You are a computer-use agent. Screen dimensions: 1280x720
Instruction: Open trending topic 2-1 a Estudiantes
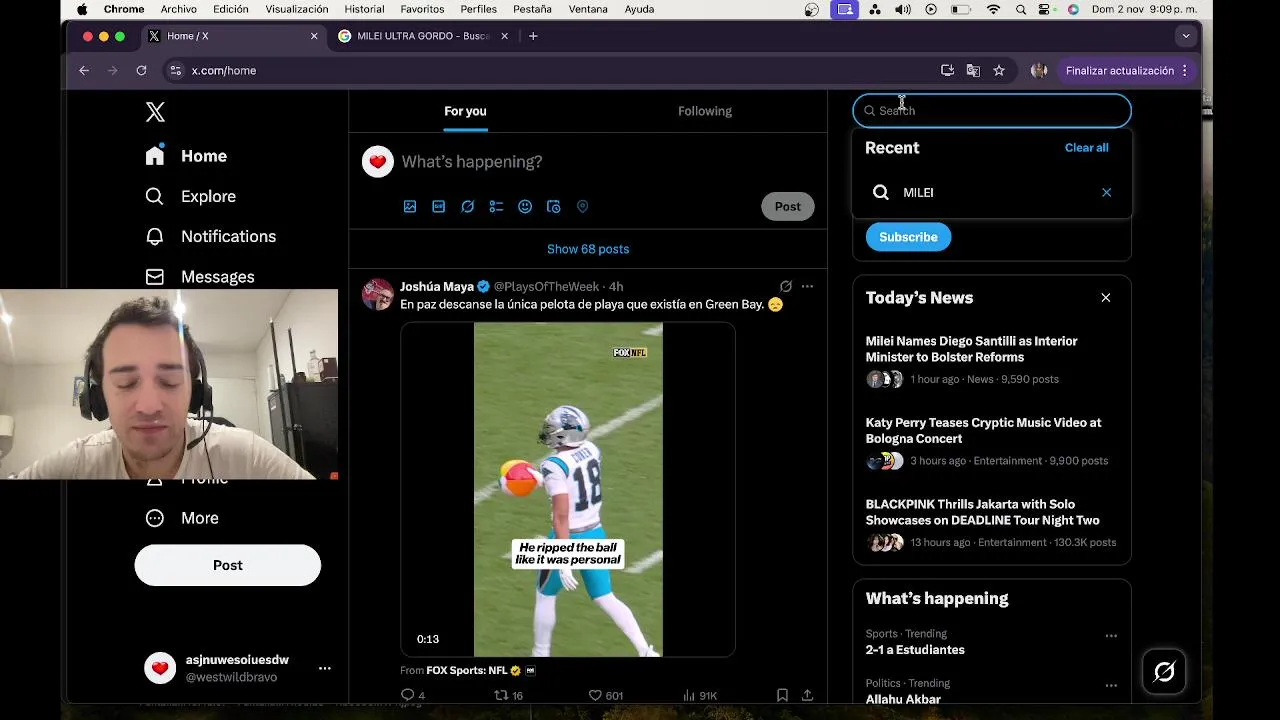(915, 650)
